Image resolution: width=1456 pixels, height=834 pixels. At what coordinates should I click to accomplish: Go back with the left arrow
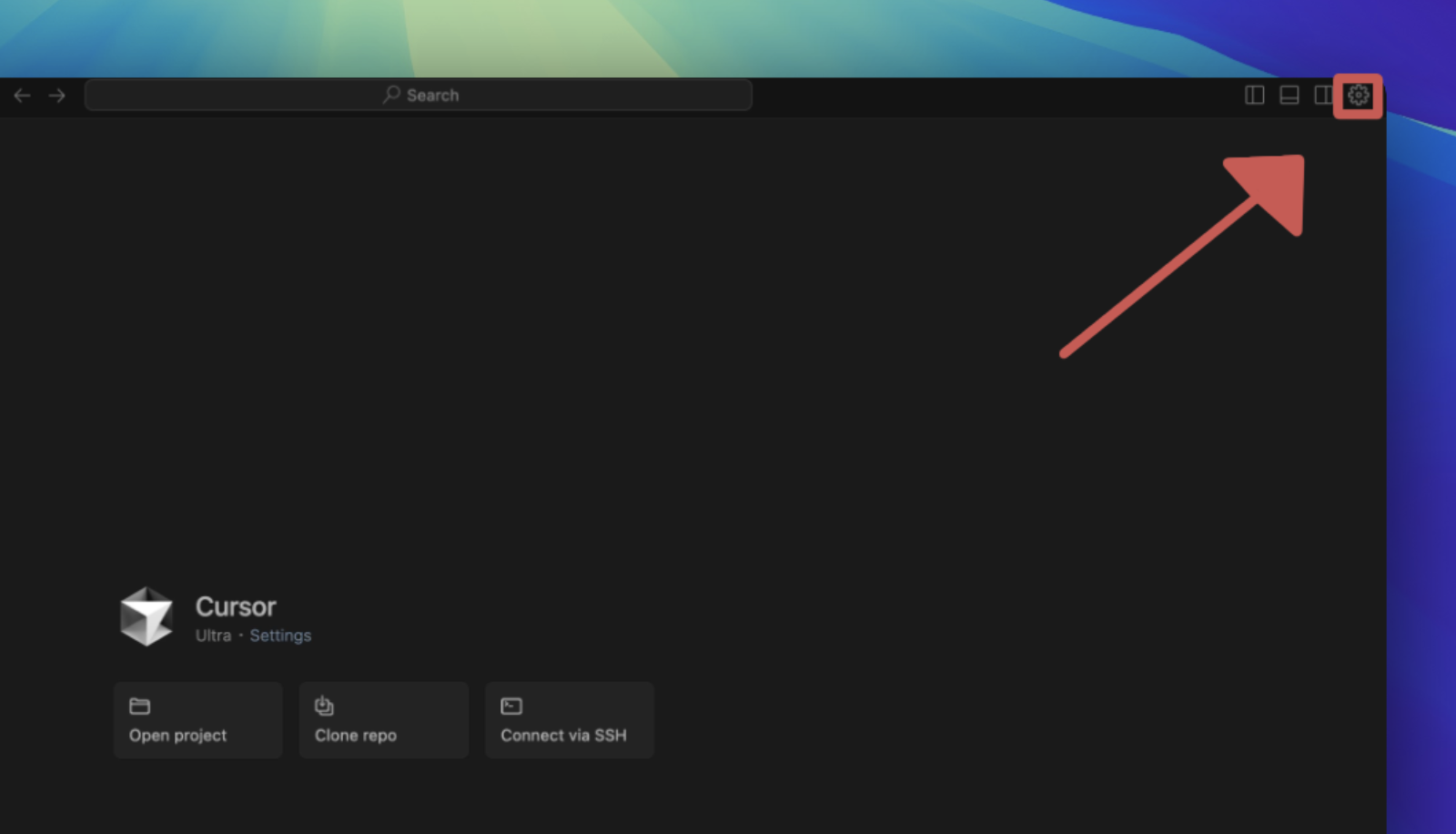[23, 96]
